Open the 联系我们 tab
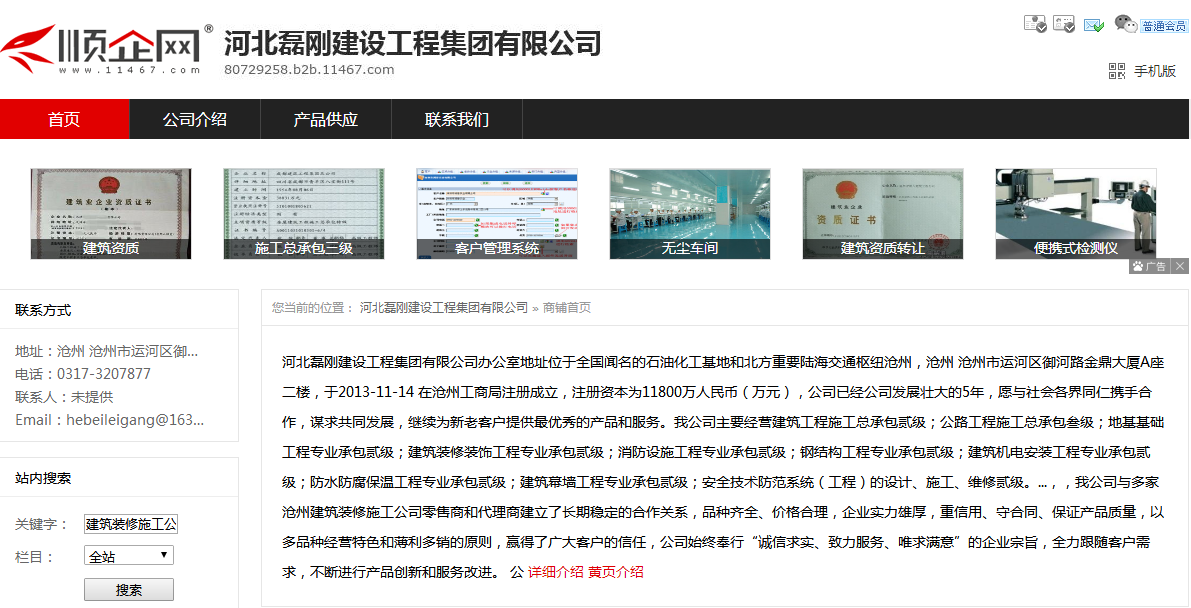This screenshot has height=608, width=1191. pyautogui.click(x=456, y=119)
